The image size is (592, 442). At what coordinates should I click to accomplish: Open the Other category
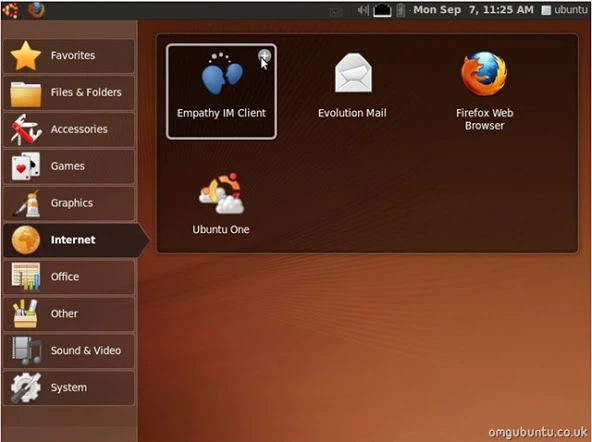coord(69,314)
